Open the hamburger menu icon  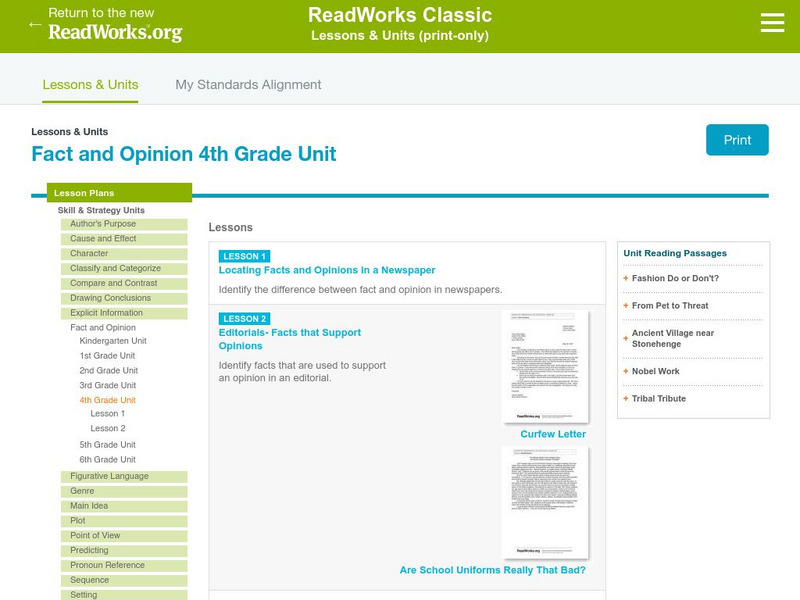tap(772, 23)
